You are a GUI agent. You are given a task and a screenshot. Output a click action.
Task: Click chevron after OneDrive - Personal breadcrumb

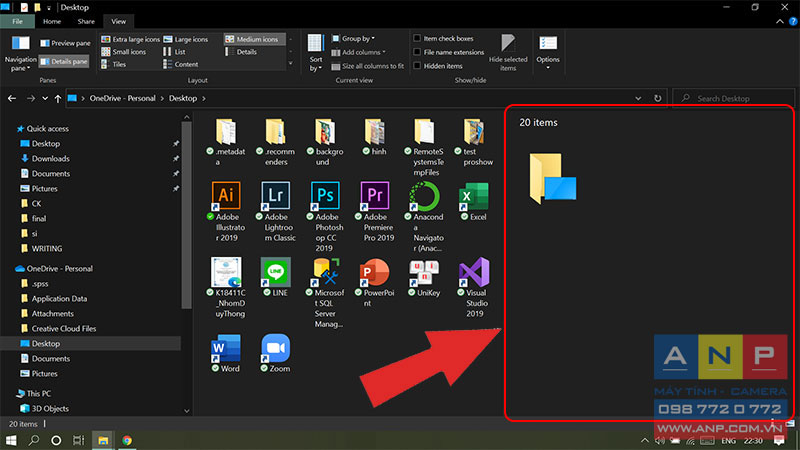[162, 98]
